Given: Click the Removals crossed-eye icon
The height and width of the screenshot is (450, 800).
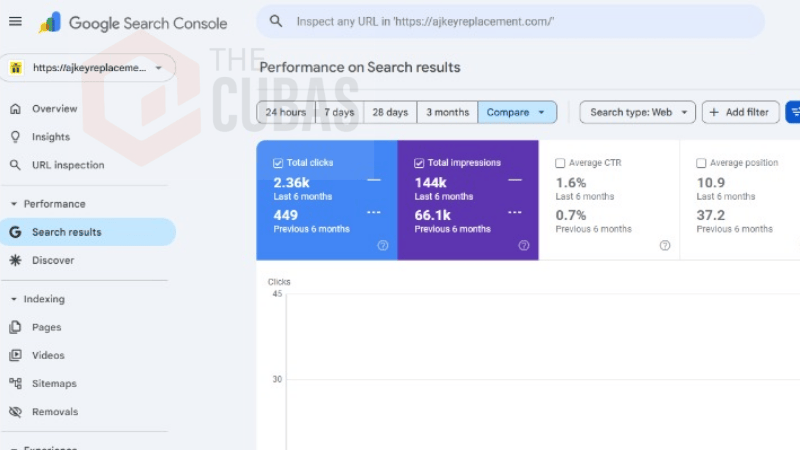Looking at the screenshot, I should click(15, 411).
